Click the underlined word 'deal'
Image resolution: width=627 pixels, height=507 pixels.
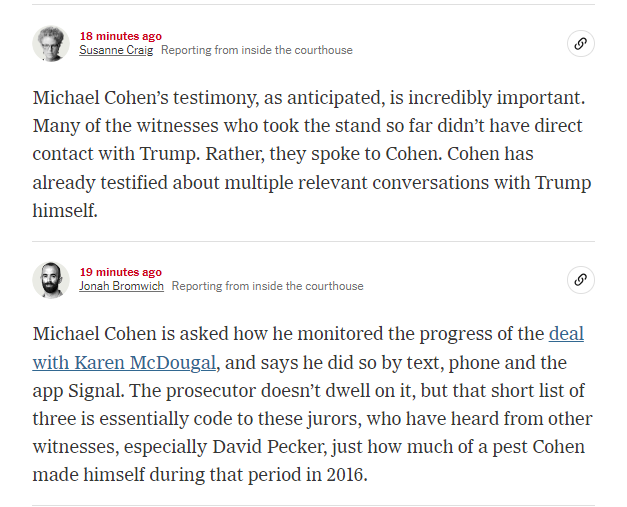[x=566, y=334]
